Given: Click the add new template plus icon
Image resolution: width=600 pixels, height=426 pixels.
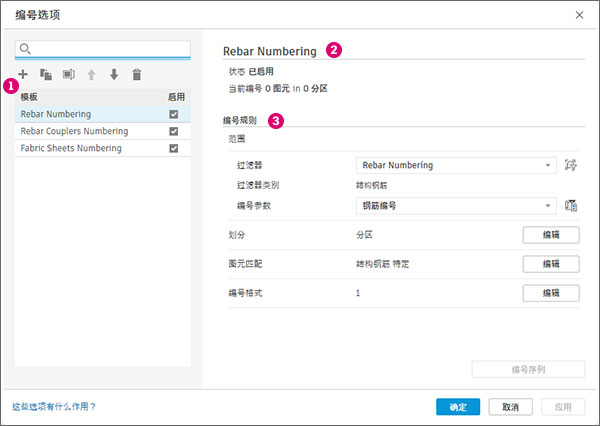Looking at the screenshot, I should pyautogui.click(x=23, y=74).
